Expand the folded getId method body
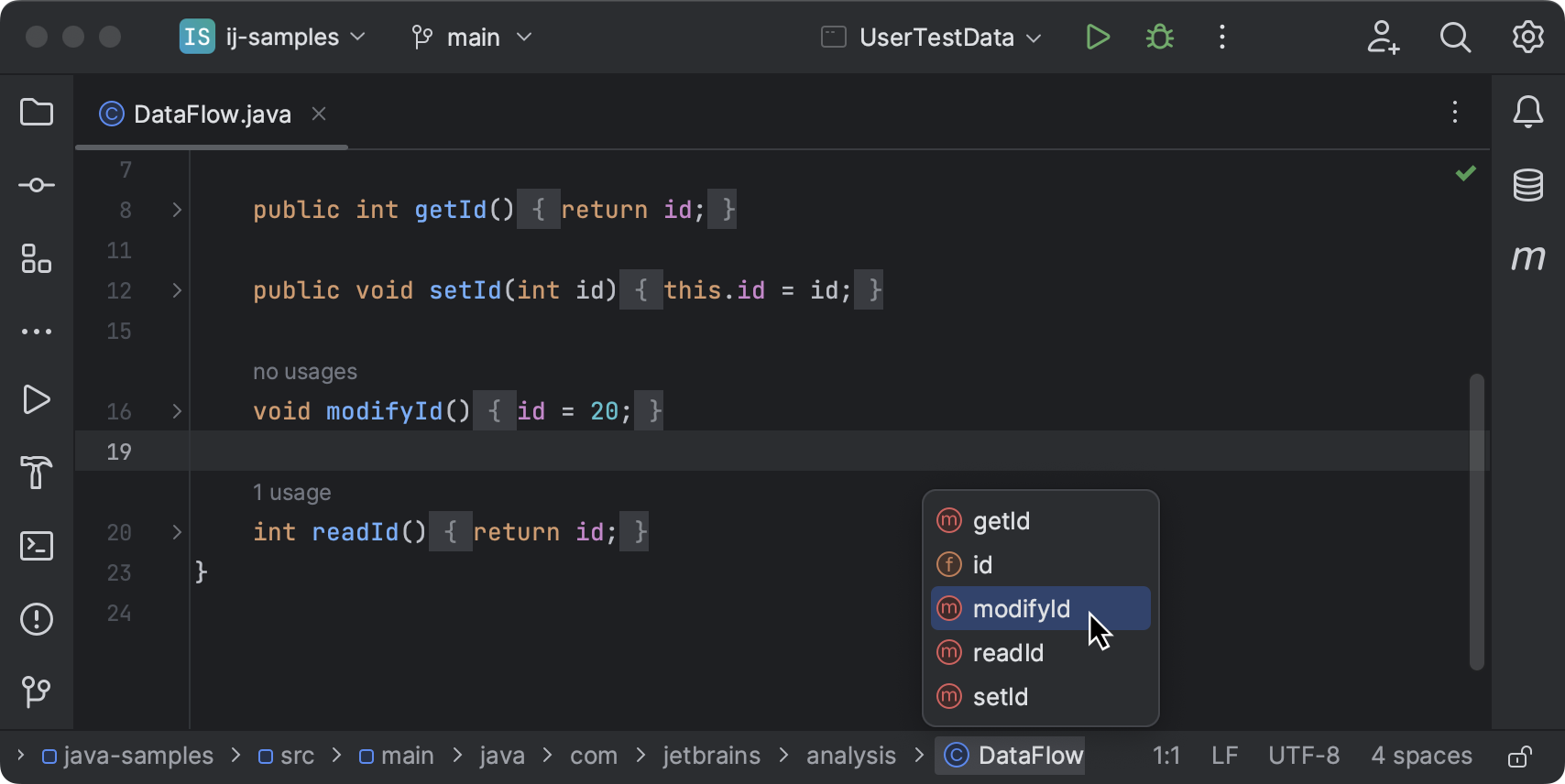 point(177,210)
